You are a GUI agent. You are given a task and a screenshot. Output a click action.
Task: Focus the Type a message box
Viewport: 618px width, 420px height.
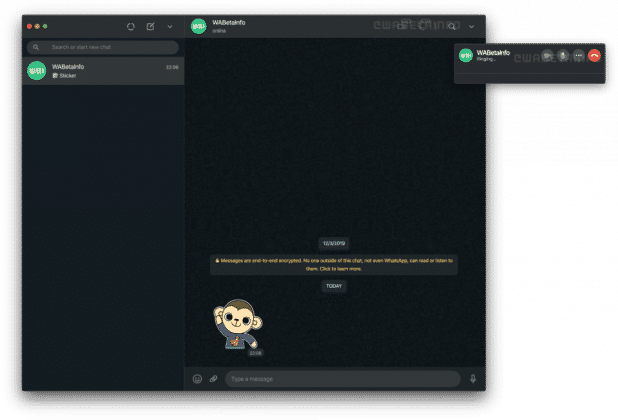click(x=340, y=379)
